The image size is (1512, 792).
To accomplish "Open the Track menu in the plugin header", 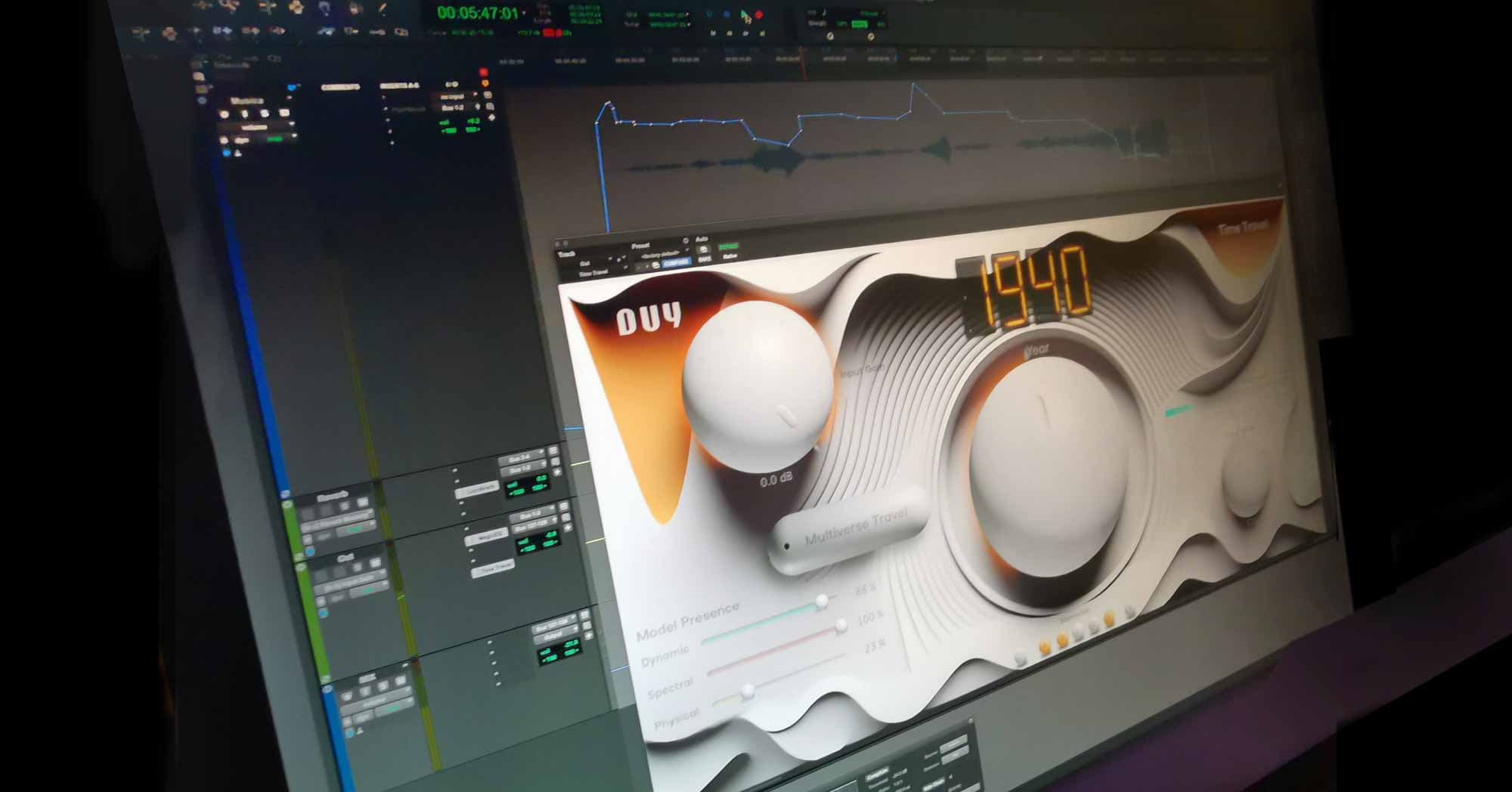I will pyautogui.click(x=566, y=254).
